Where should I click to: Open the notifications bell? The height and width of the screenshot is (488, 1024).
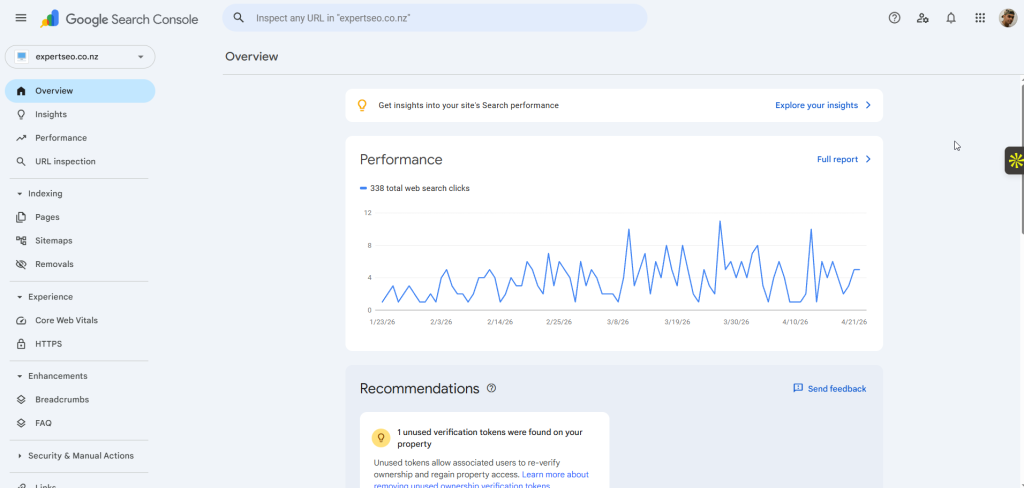click(x=951, y=18)
